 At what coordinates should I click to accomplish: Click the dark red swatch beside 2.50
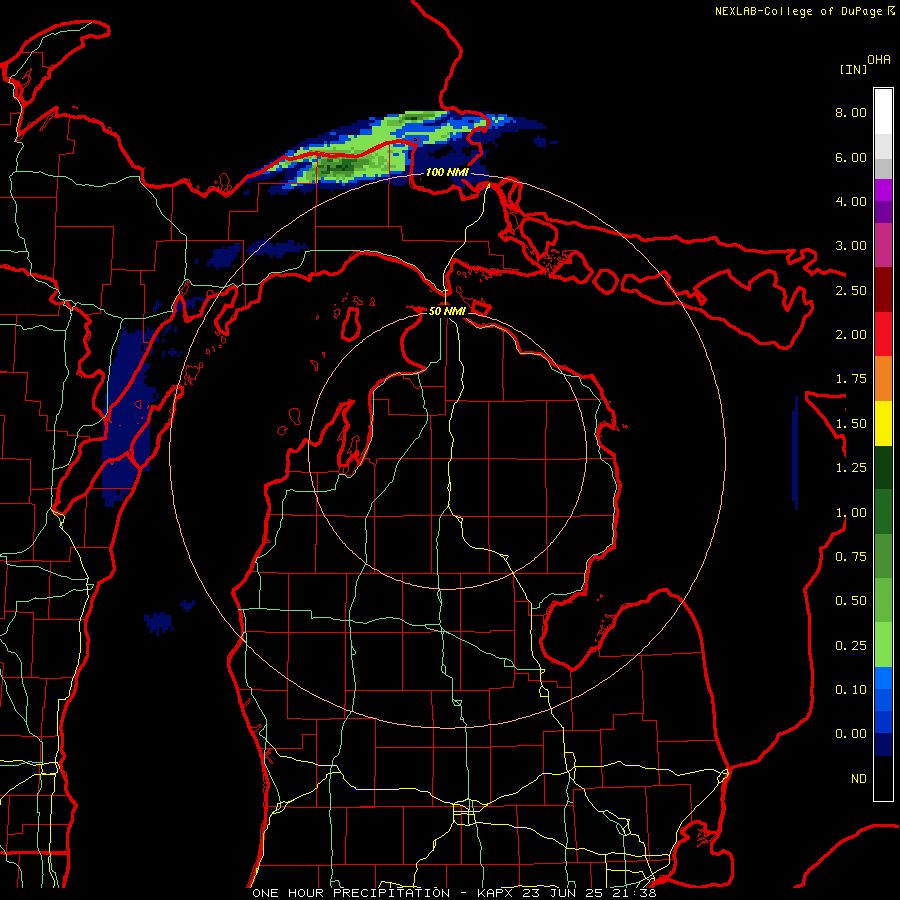(x=883, y=290)
